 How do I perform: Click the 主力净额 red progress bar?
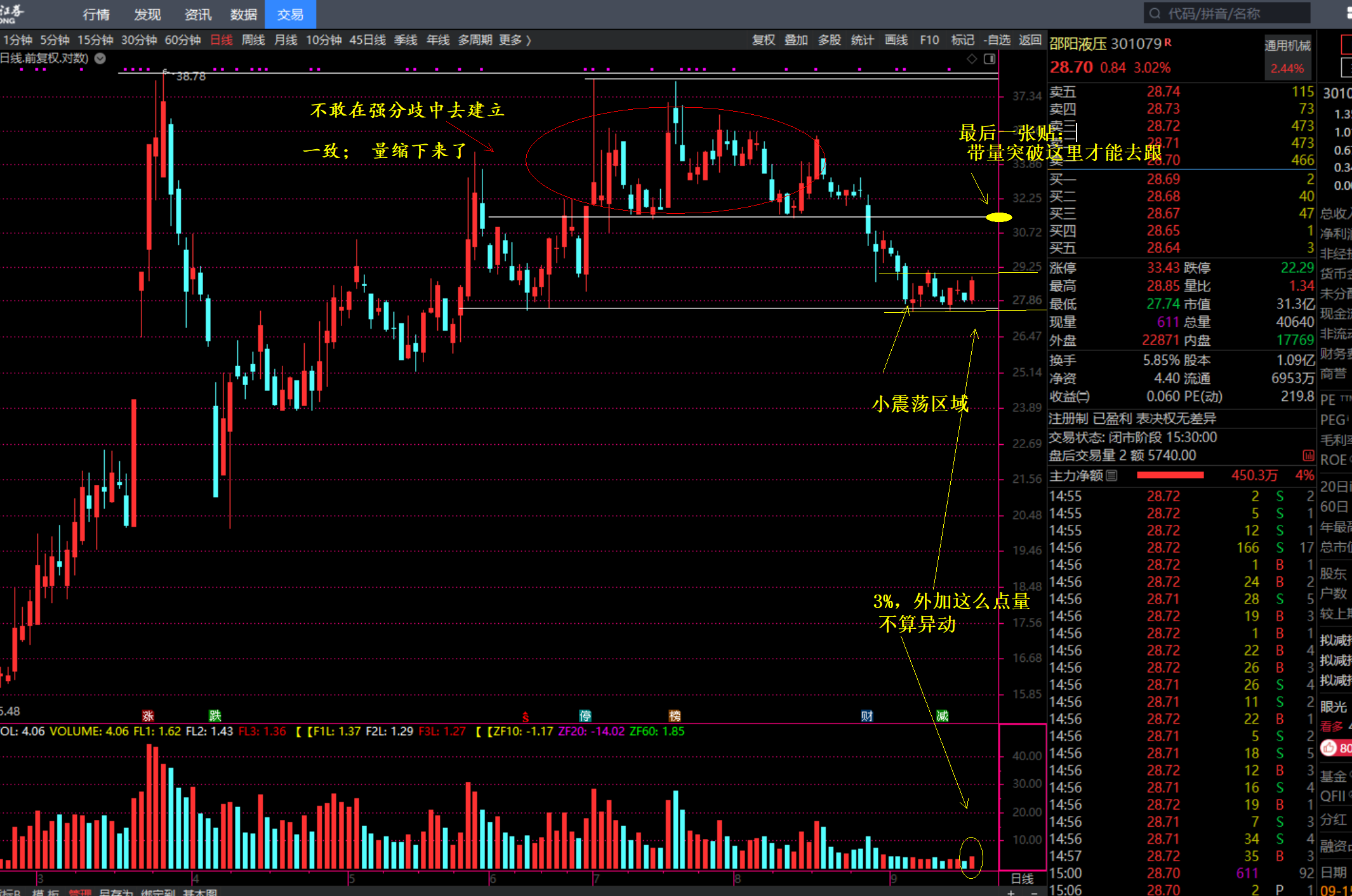pyautogui.click(x=1170, y=475)
